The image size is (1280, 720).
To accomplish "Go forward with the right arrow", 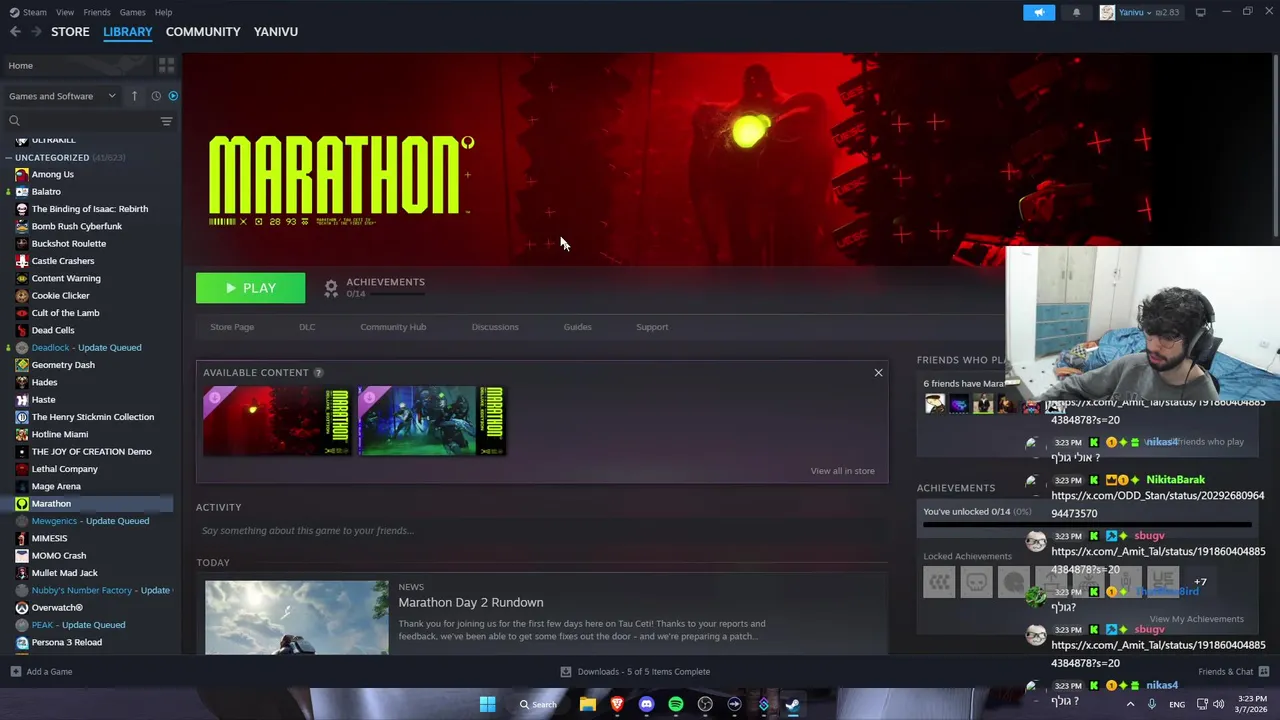I will (x=36, y=31).
